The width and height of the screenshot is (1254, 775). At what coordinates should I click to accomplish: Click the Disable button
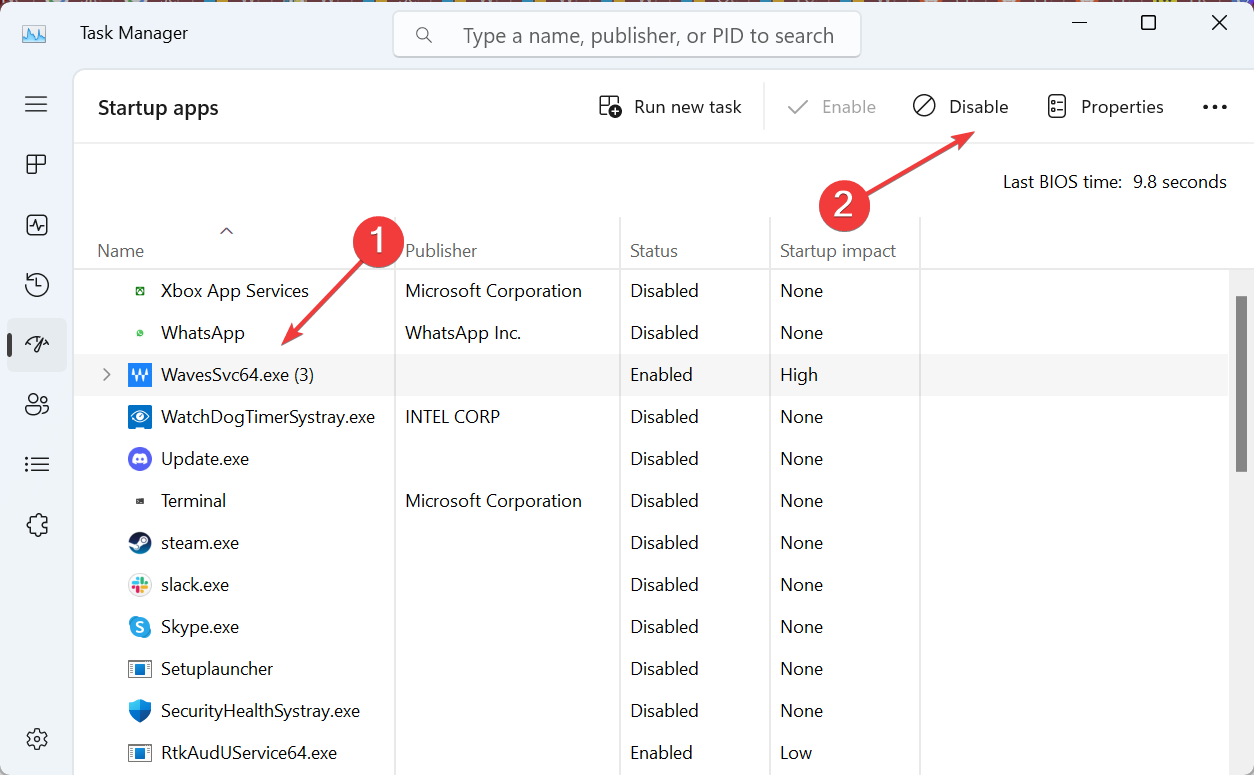tap(960, 107)
